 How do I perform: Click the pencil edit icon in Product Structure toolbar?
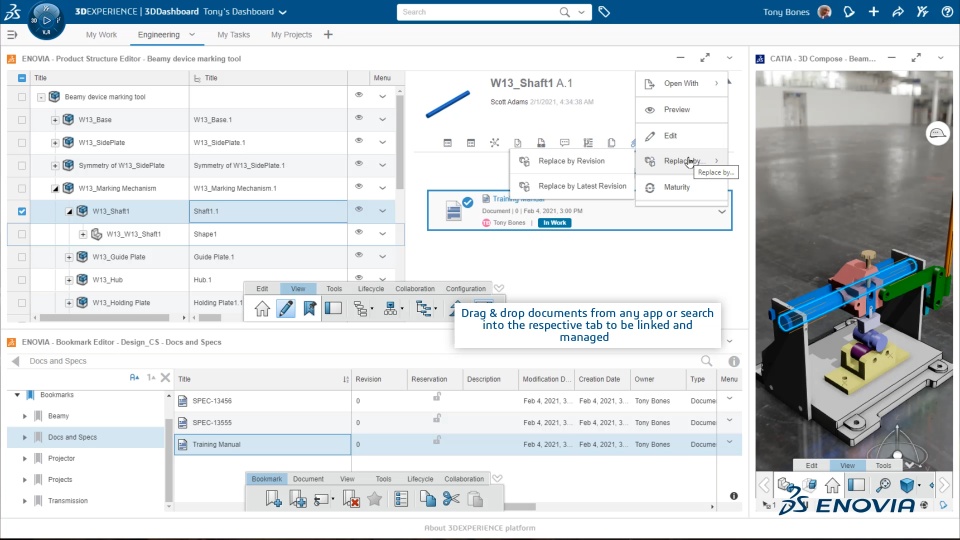(x=286, y=309)
